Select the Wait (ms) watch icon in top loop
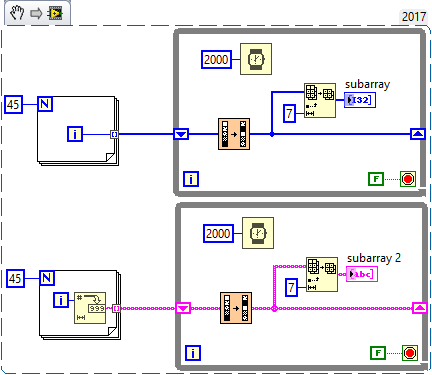 click(256, 59)
